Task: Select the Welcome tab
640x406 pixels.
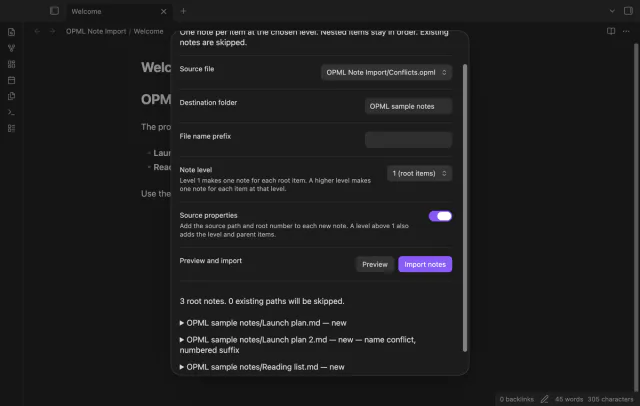Action: pos(118,11)
